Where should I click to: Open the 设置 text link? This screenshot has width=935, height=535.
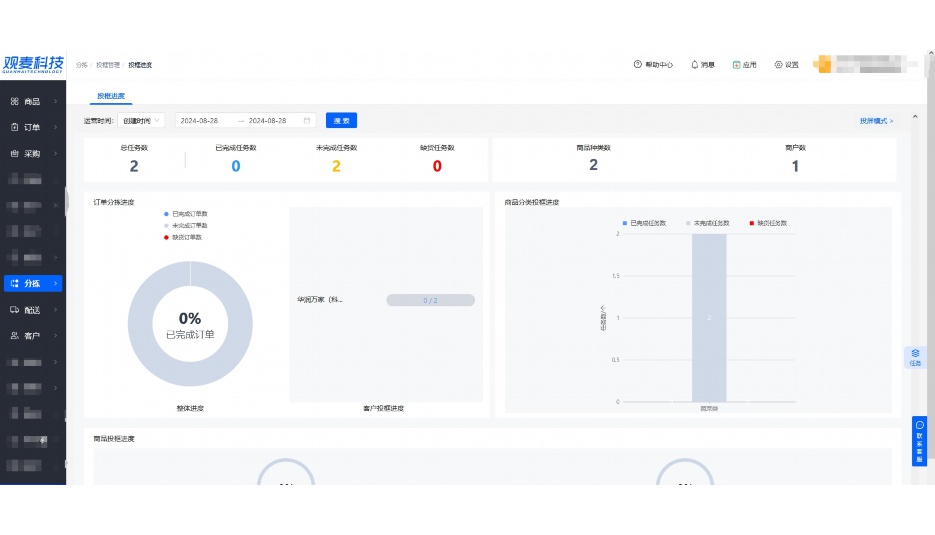coord(791,64)
